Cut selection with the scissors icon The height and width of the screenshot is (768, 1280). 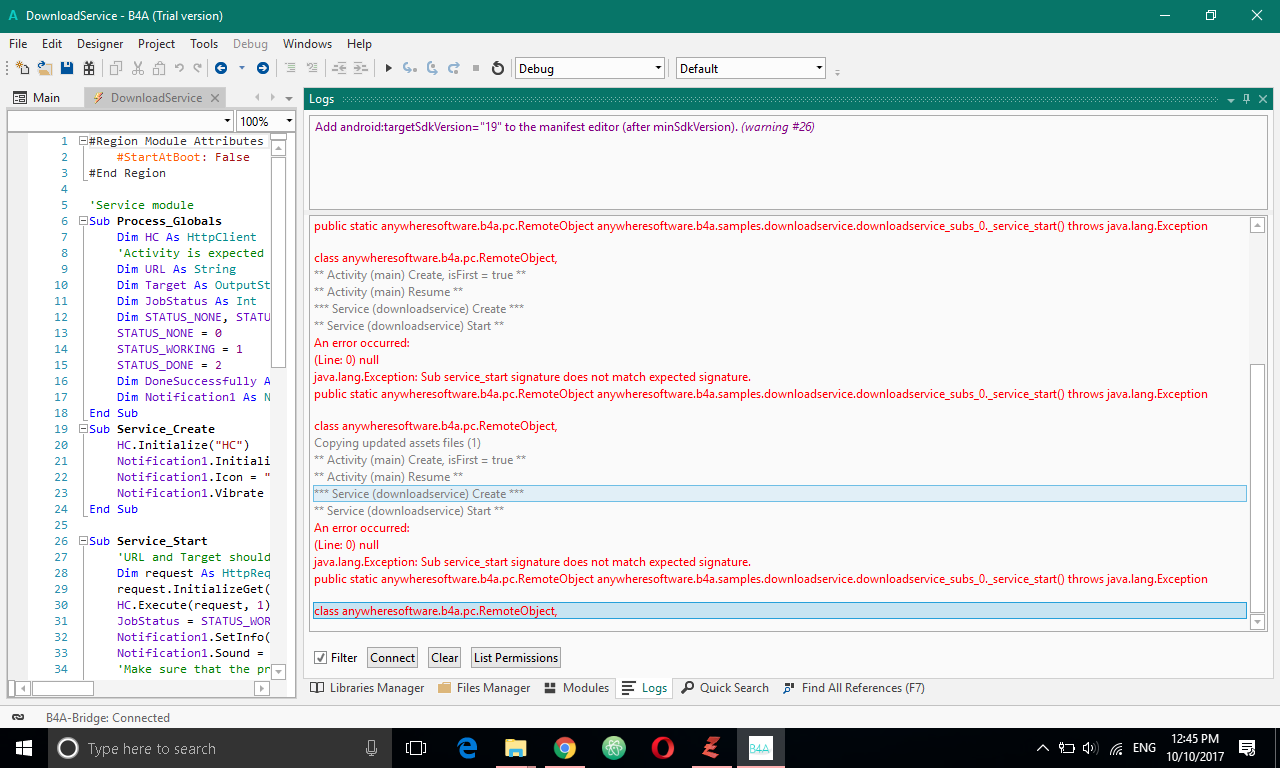(138, 68)
